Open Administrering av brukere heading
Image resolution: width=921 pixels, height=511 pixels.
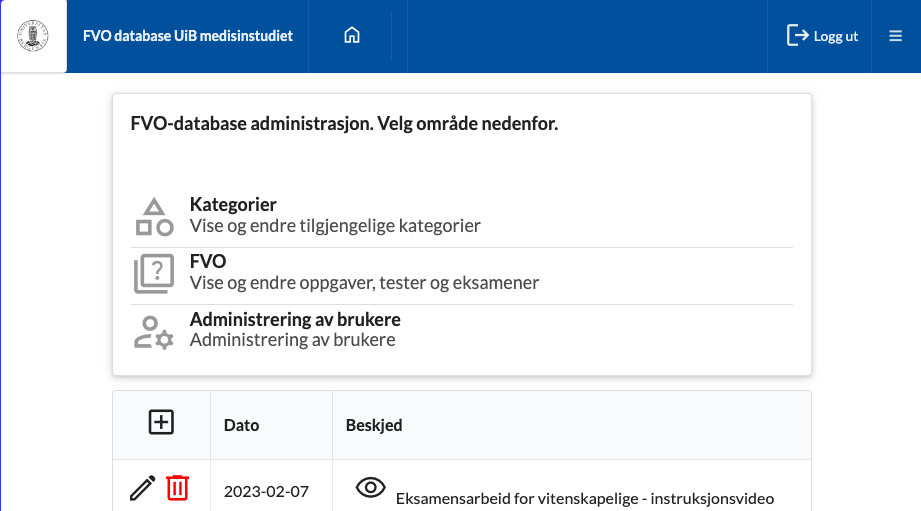(x=295, y=320)
